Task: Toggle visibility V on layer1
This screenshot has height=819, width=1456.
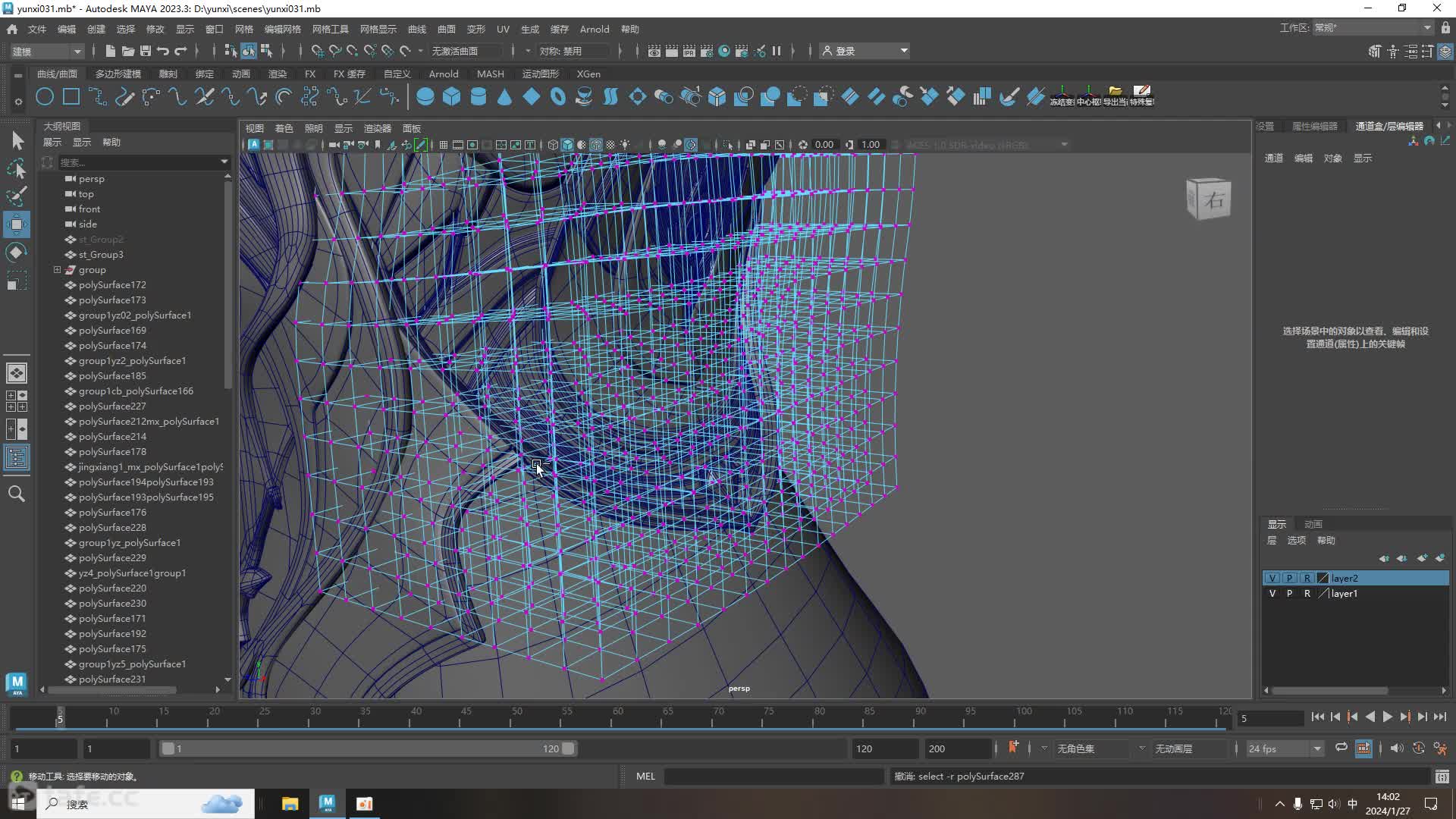Action: (x=1272, y=594)
